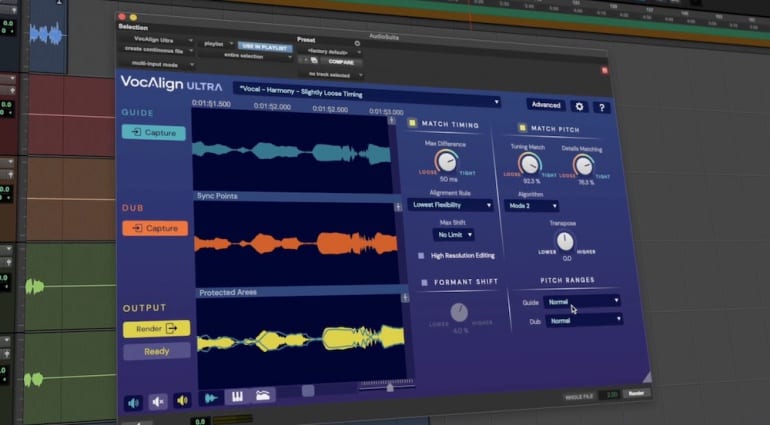The height and width of the screenshot is (425, 770).
Task: Enable High Resolution Editing checkbox
Action: 421,255
